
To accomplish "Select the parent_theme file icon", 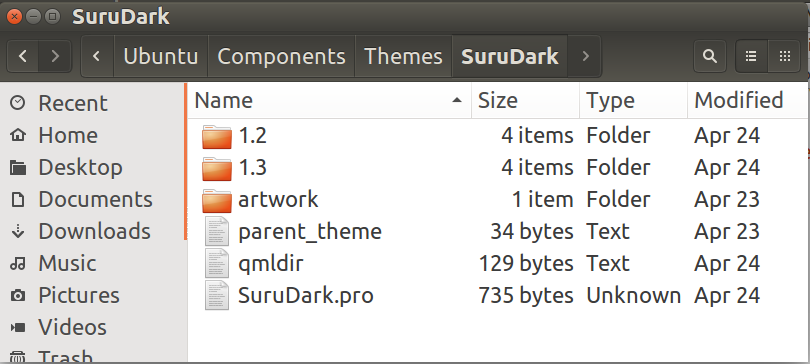I will [216, 231].
